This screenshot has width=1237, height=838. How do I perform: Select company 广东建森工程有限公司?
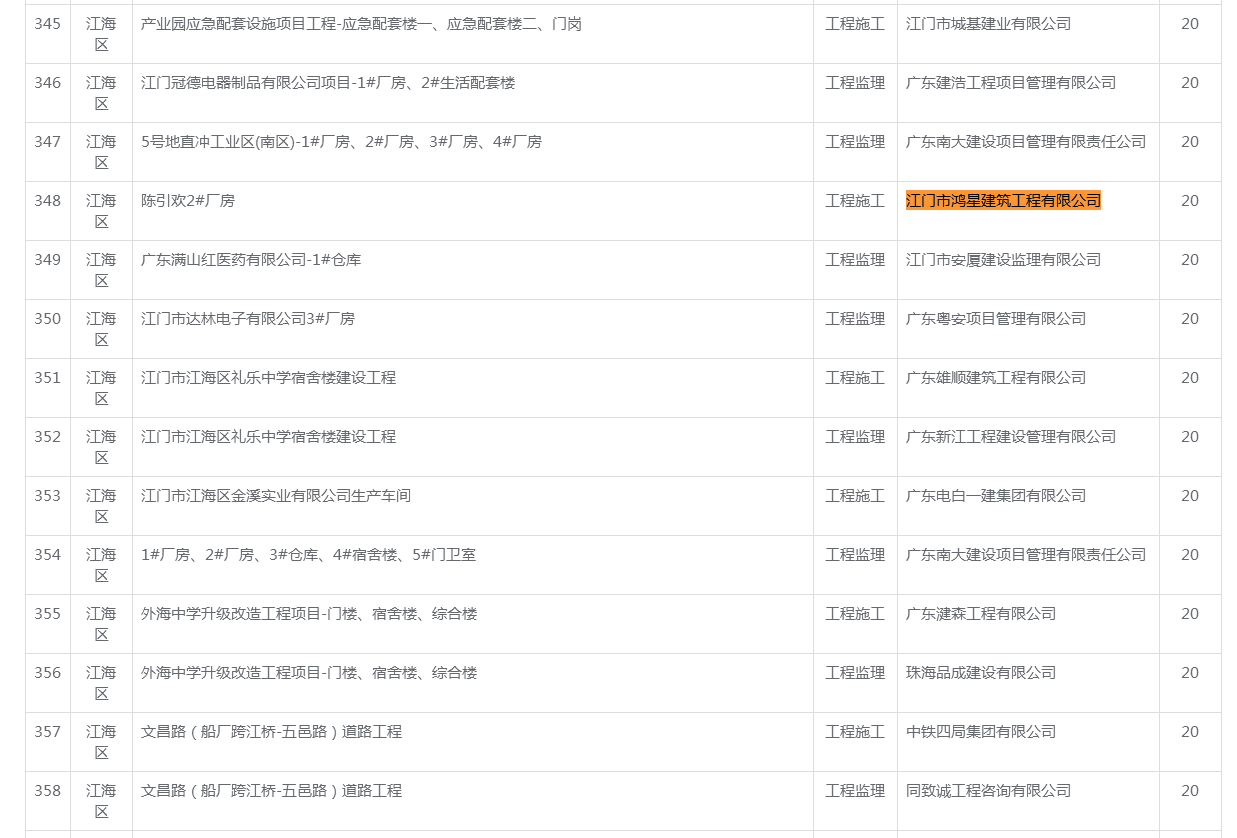(x=981, y=614)
